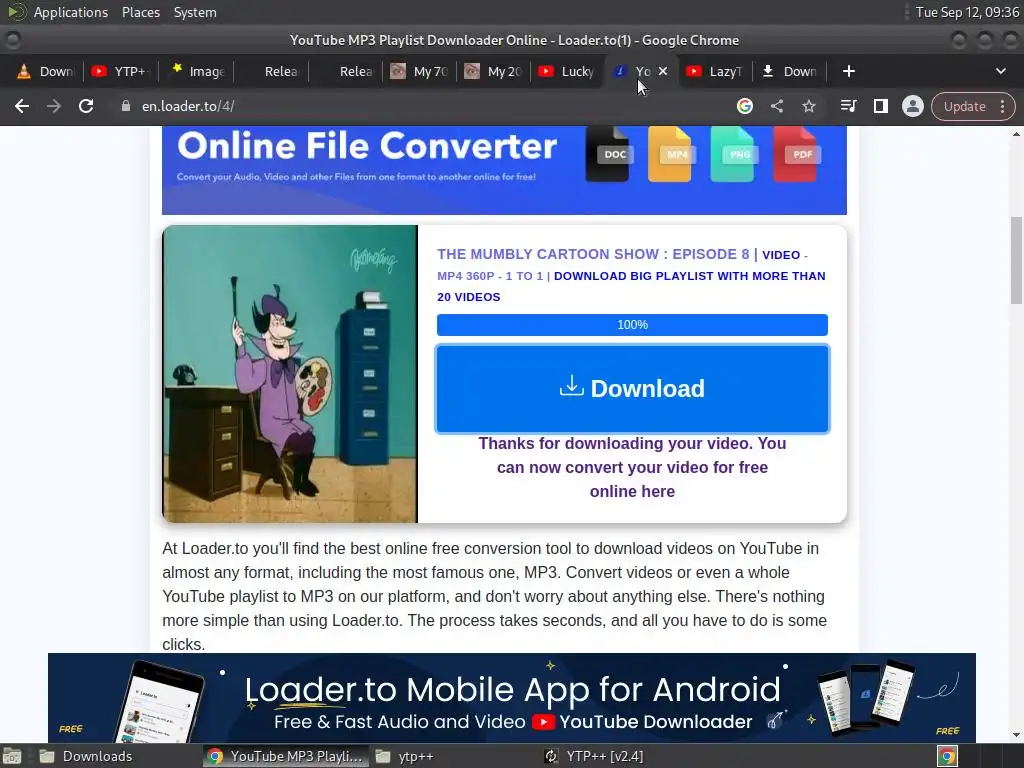Viewport: 1024px width, 768px height.
Task: Switch to the first Relea tab
Action: 272,71
